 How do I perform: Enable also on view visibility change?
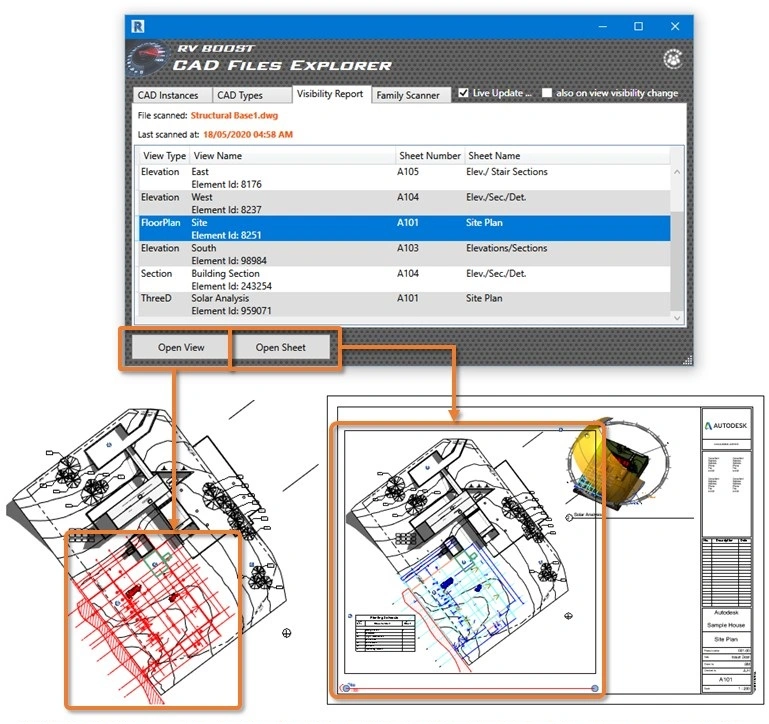click(547, 93)
